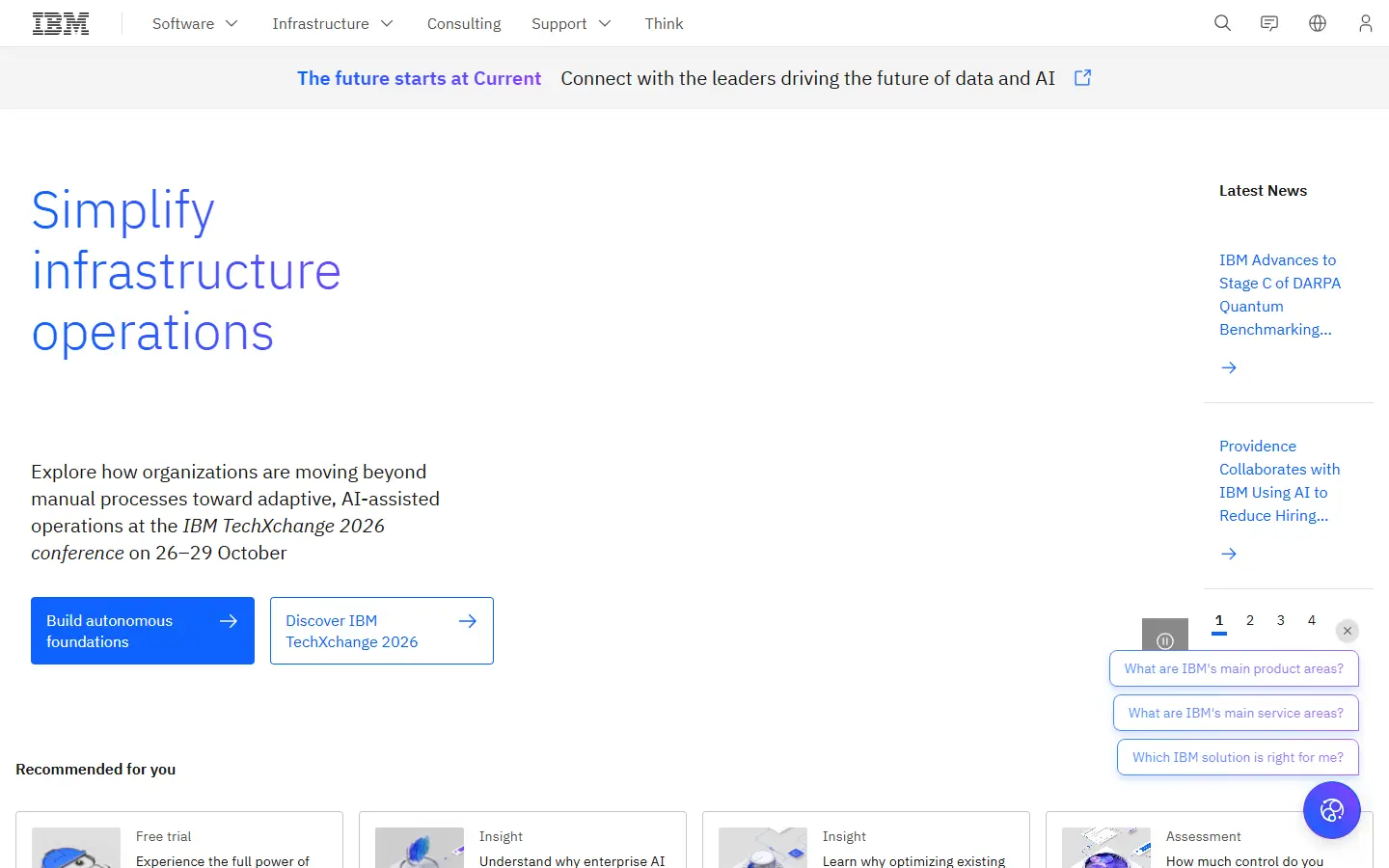The image size is (1389, 868).
Task: Go to news page 2
Action: click(1250, 621)
